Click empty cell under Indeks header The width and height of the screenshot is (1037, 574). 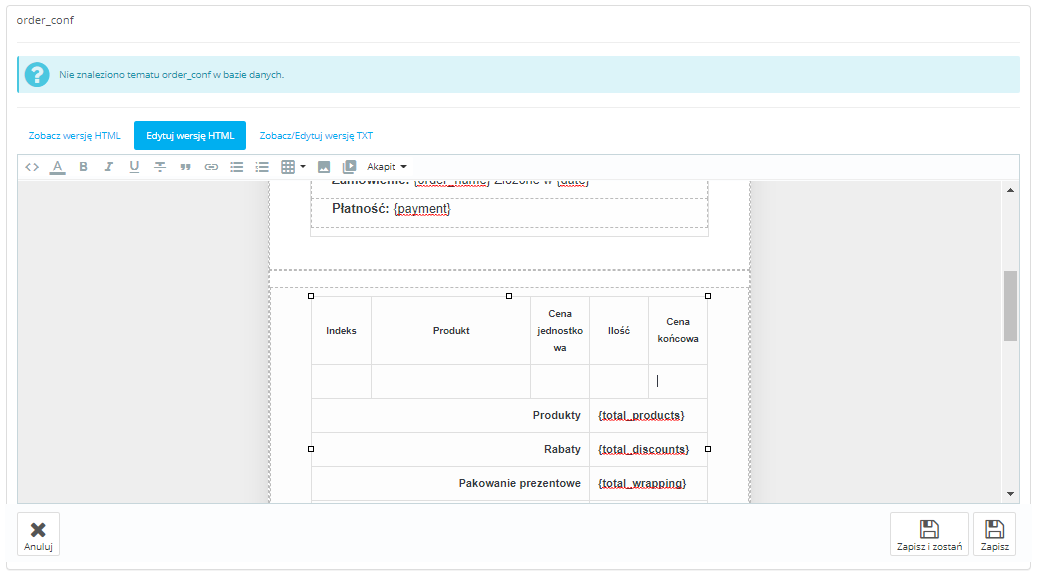(341, 382)
